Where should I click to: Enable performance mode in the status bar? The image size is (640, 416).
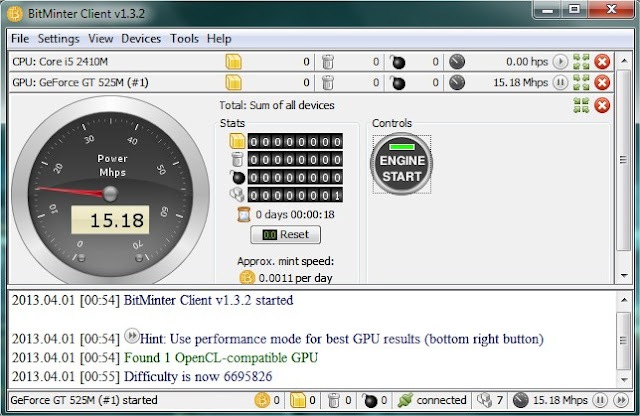(621, 400)
